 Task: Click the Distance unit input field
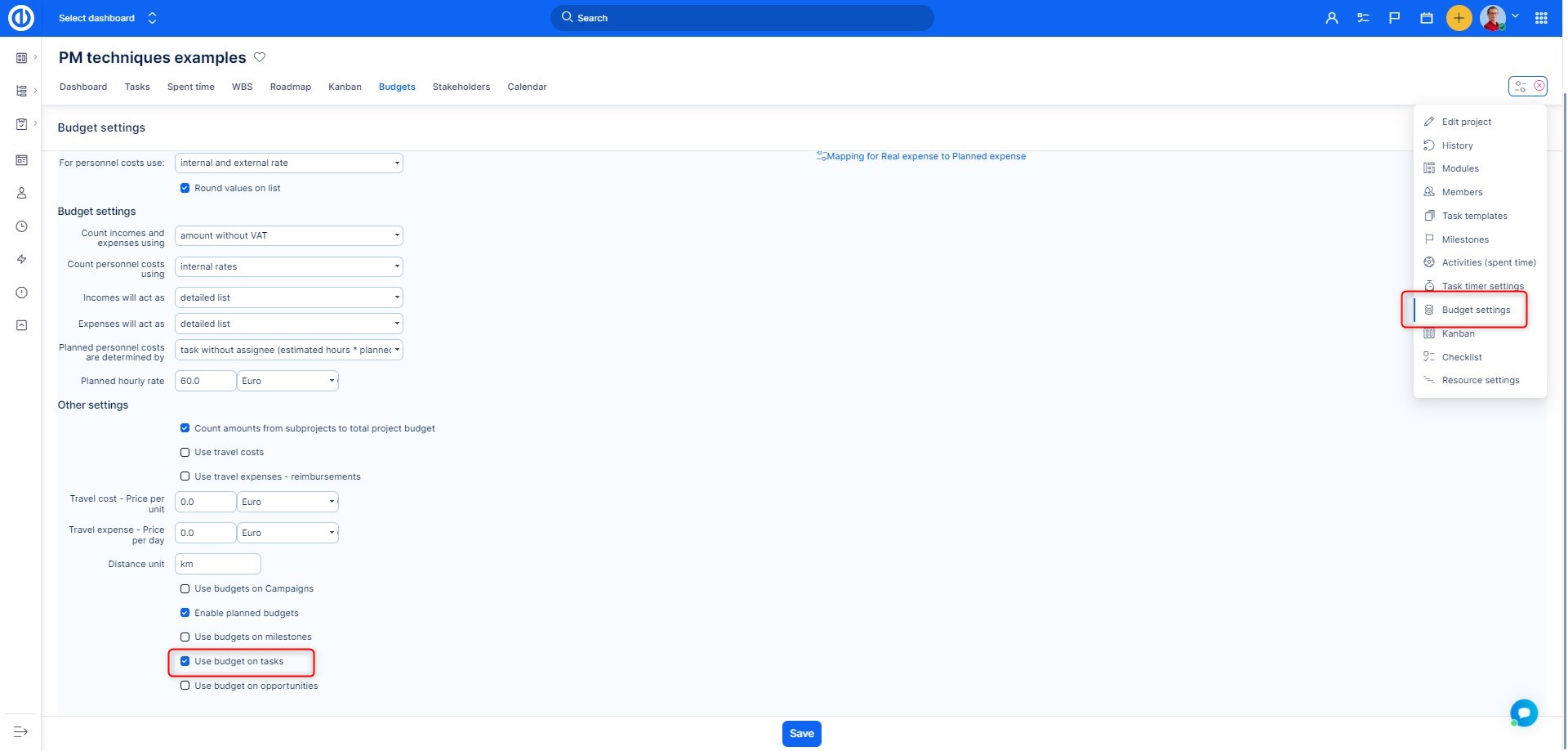click(217, 565)
